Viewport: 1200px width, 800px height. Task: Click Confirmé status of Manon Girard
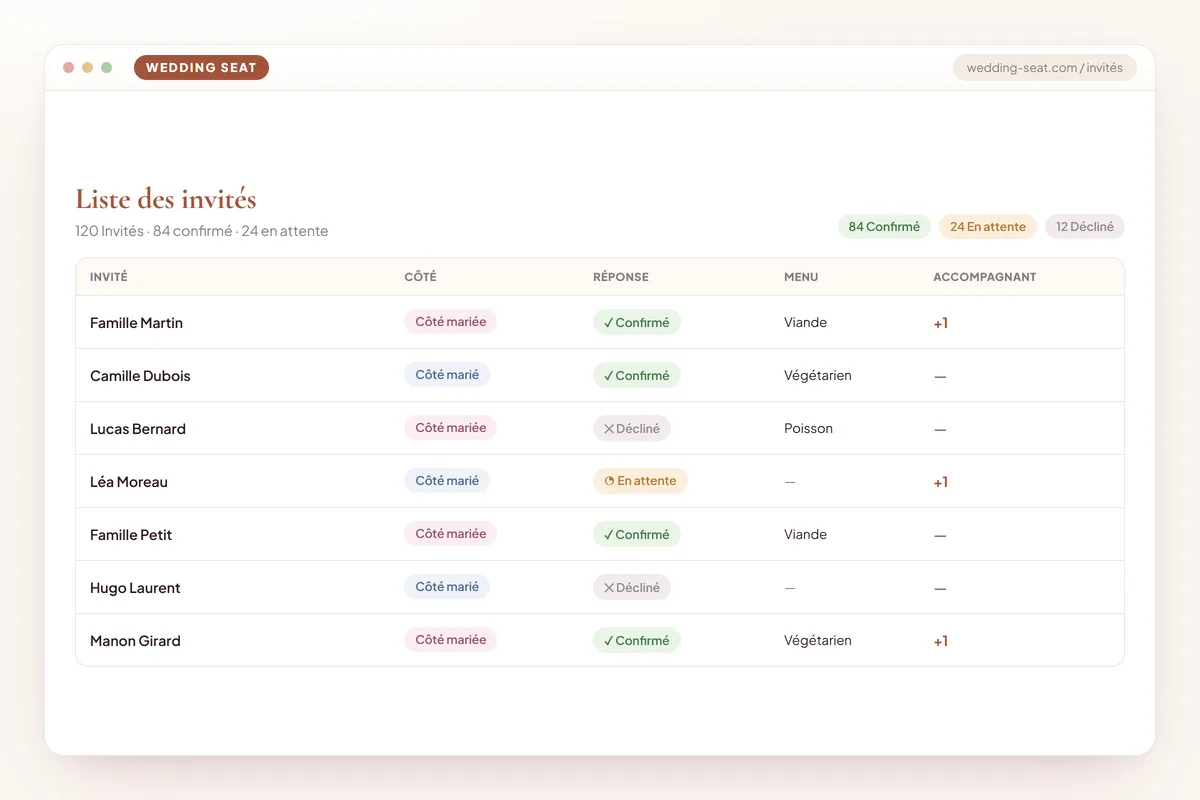pyautogui.click(x=637, y=640)
